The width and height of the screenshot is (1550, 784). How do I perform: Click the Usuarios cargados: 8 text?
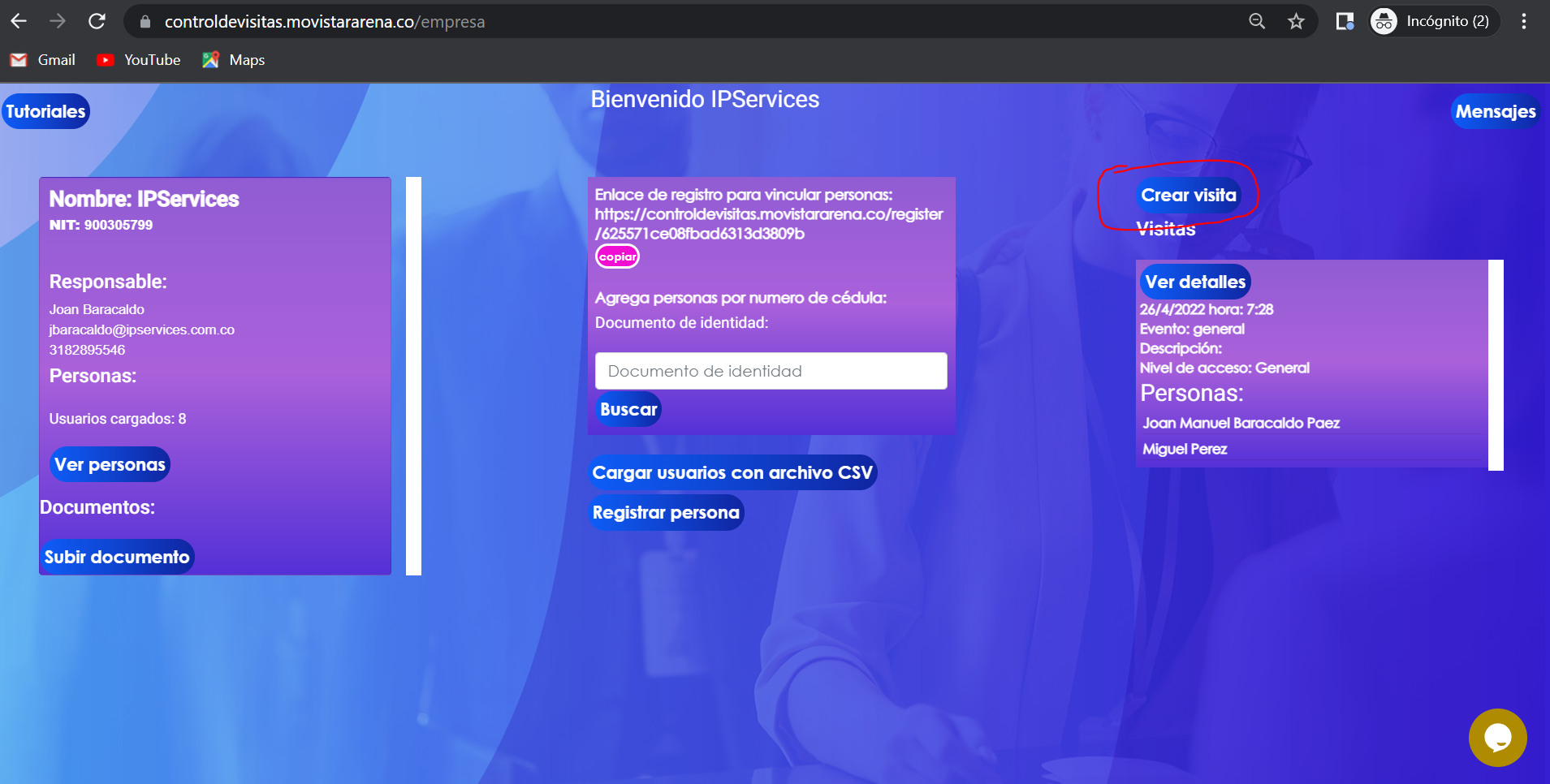click(118, 419)
